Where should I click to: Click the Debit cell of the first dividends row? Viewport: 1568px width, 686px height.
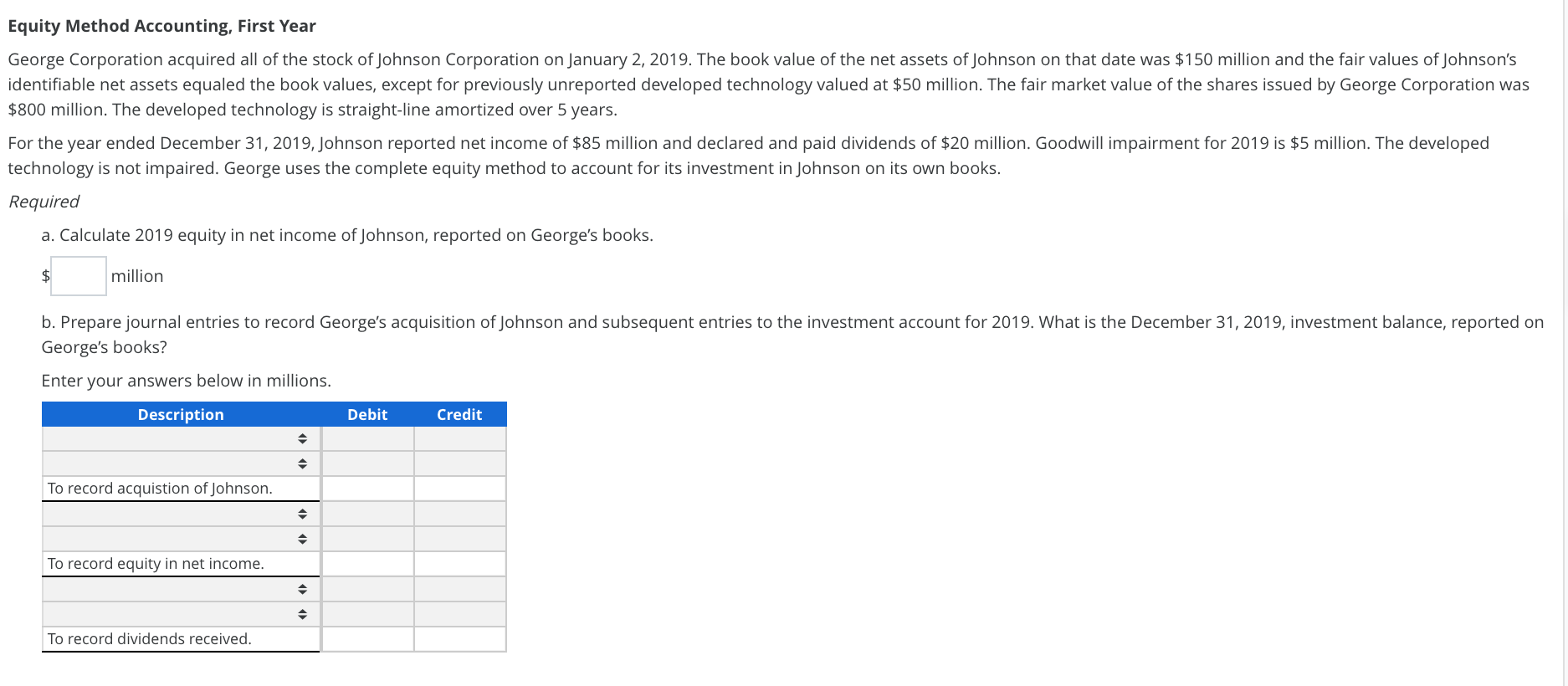point(368,588)
